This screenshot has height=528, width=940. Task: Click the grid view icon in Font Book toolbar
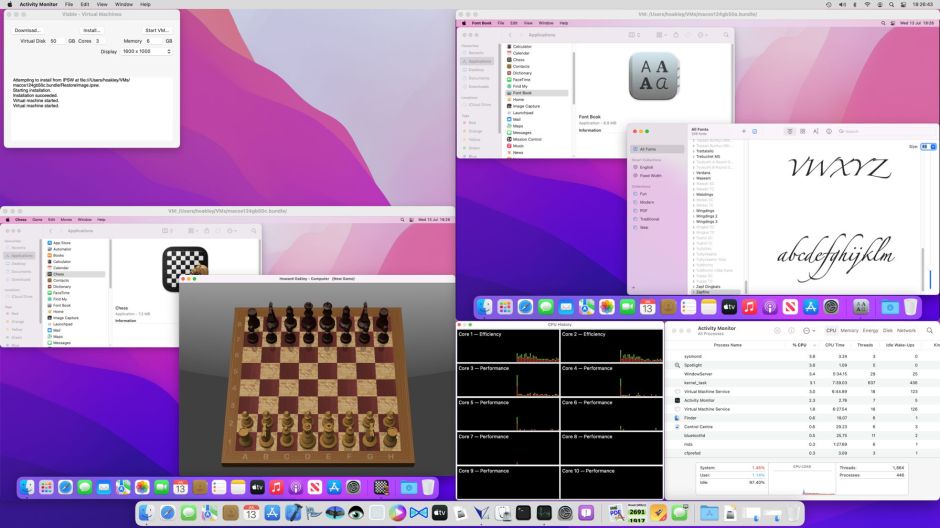pos(803,131)
